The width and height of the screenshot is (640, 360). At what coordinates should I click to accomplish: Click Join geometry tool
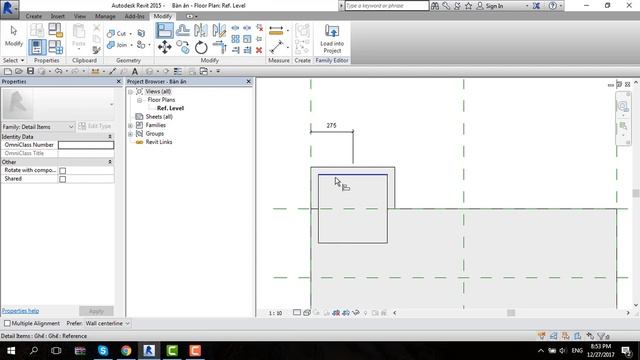117,45
